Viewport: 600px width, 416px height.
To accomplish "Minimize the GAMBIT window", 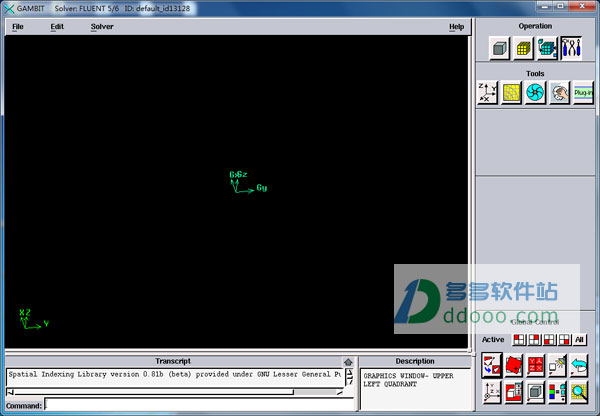I will tap(545, 6).
